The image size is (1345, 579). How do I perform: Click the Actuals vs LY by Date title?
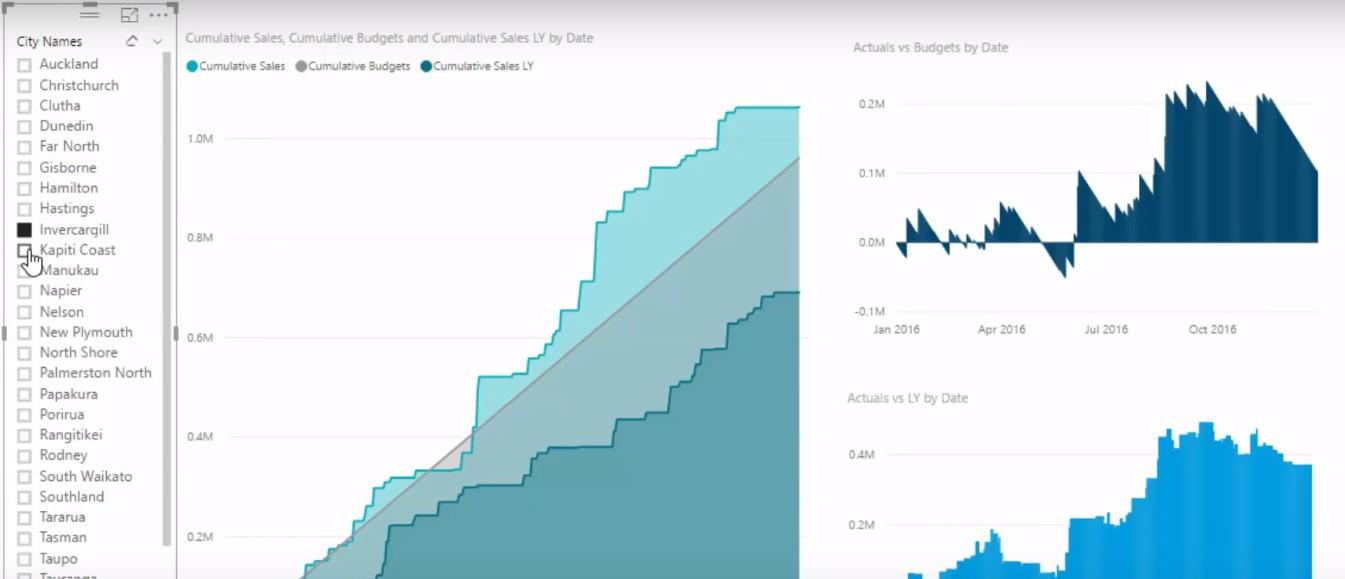click(907, 398)
